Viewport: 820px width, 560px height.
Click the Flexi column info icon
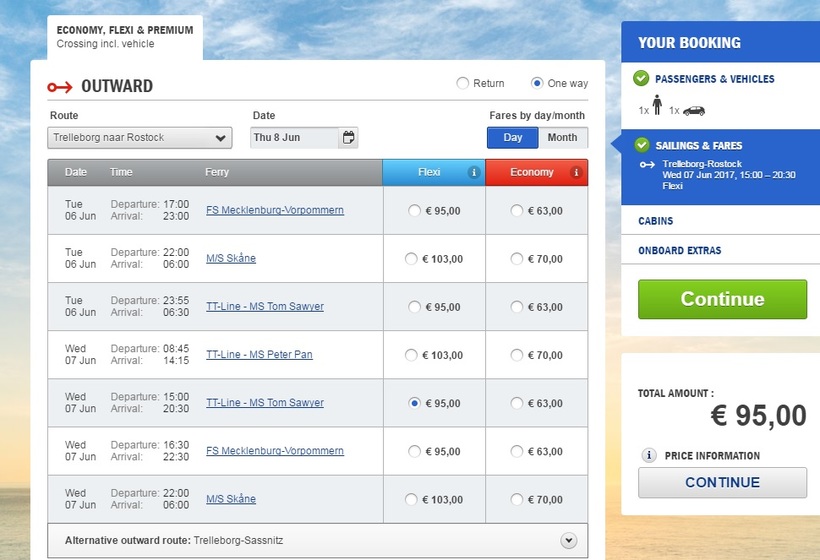click(474, 172)
